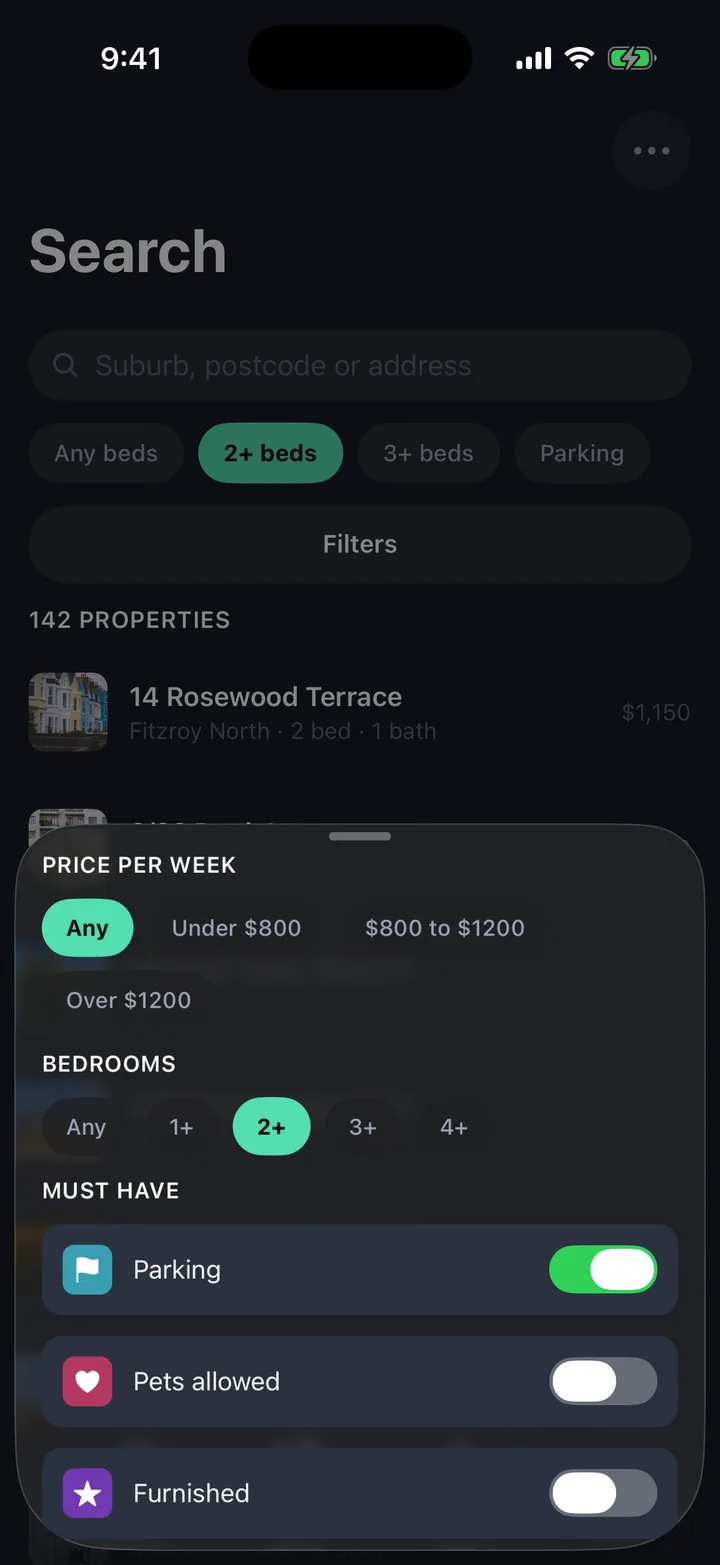Pick 3+ in the Bedrooms section
The height and width of the screenshot is (1565, 720).
pyautogui.click(x=363, y=1127)
